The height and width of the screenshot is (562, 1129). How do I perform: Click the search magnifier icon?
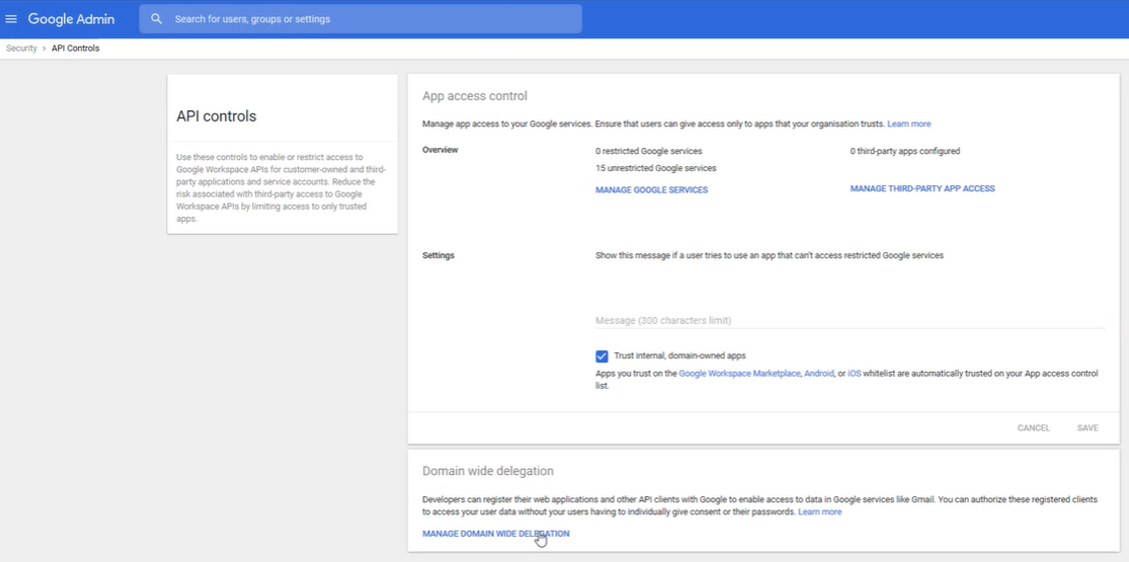tap(156, 19)
